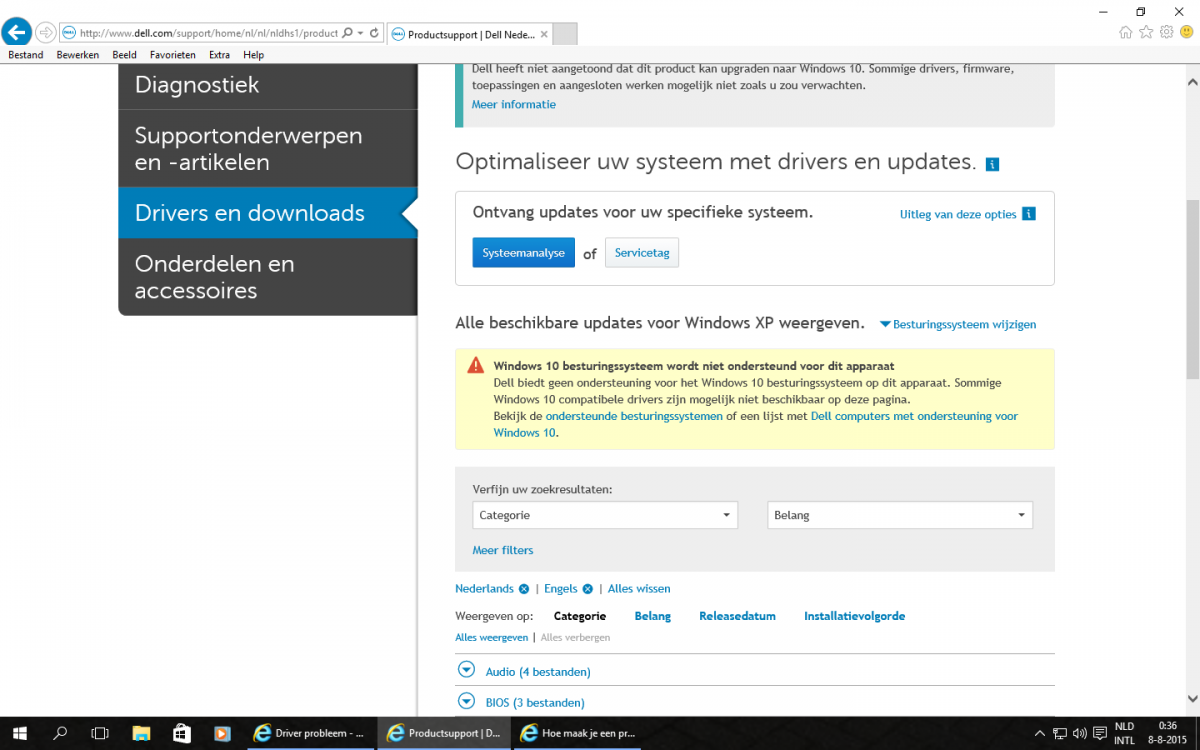Open the Windows Start menu
This screenshot has width=1200, height=750.
point(18,733)
